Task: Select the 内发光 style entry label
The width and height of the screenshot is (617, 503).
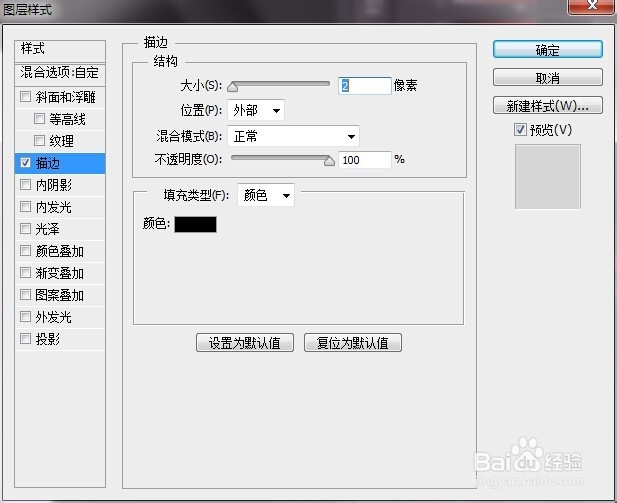Action: [54, 207]
